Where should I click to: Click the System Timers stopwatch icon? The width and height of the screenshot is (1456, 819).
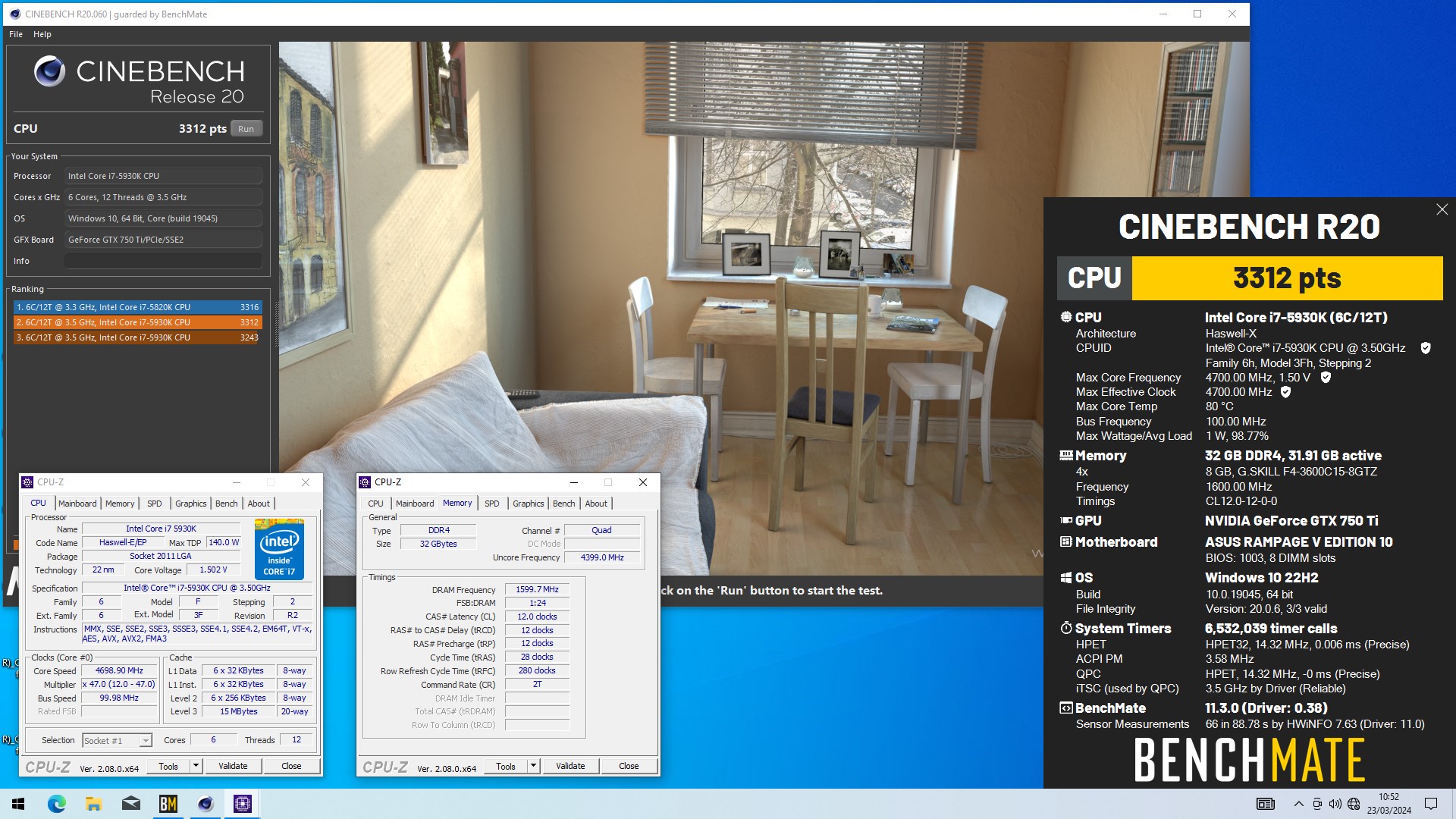pos(1066,628)
